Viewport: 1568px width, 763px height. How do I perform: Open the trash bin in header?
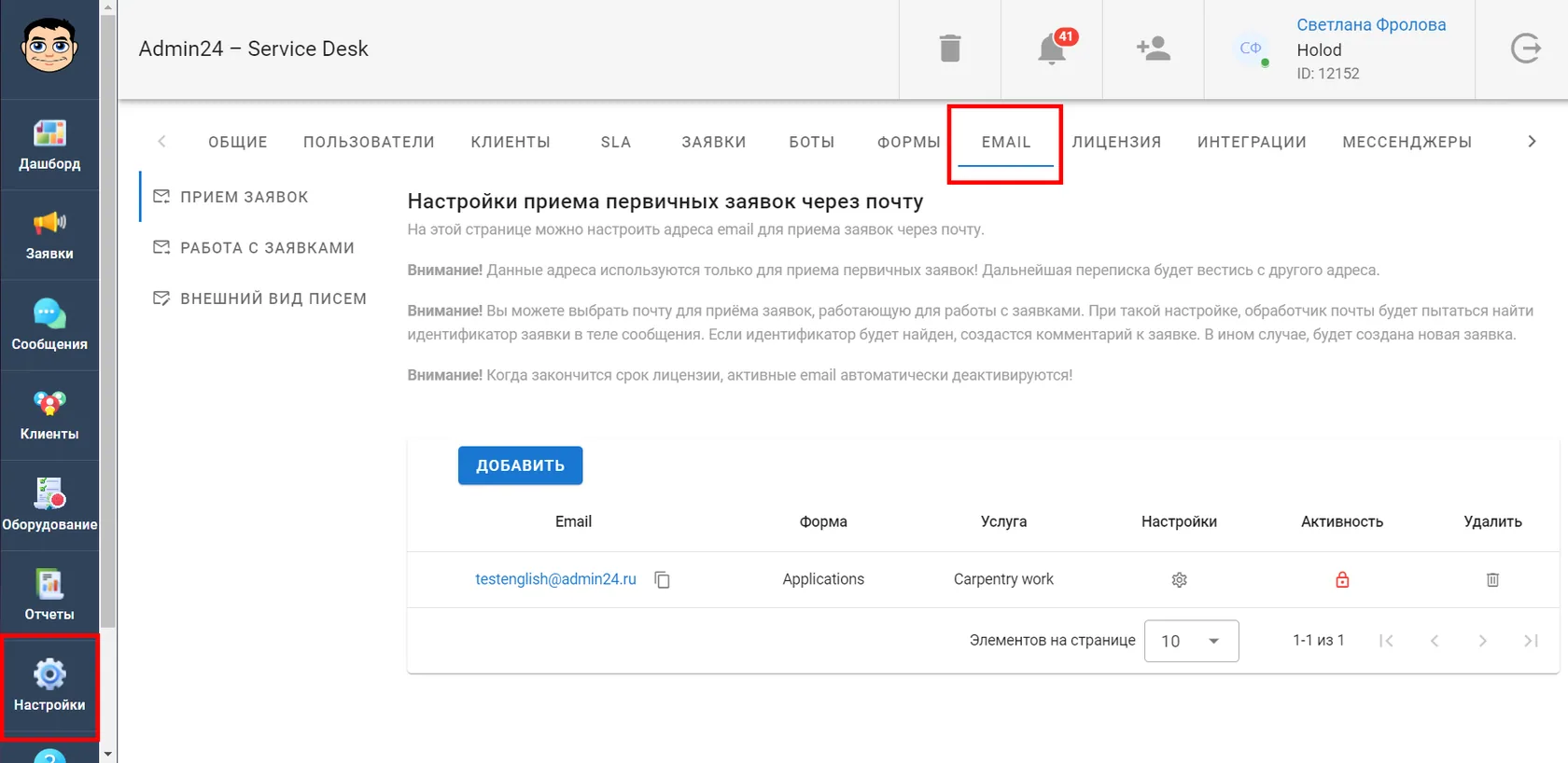(950, 49)
